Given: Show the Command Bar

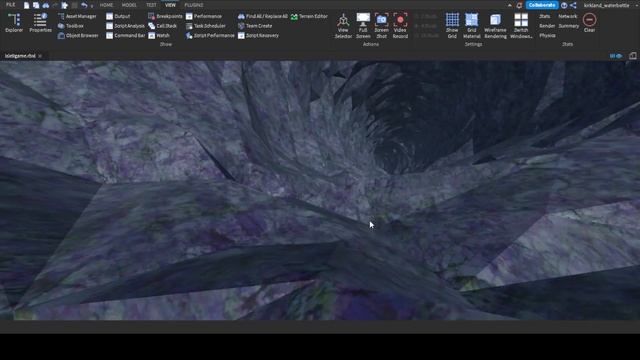Looking at the screenshot, I should [125, 36].
